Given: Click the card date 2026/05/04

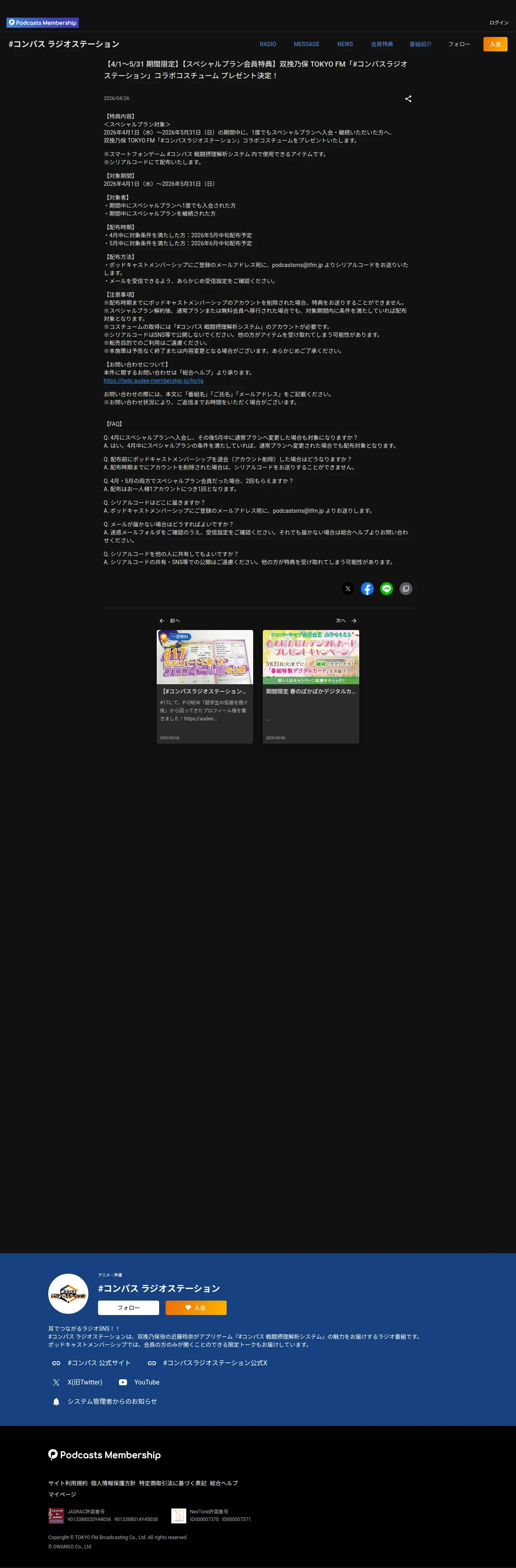Looking at the screenshot, I should [x=169, y=738].
